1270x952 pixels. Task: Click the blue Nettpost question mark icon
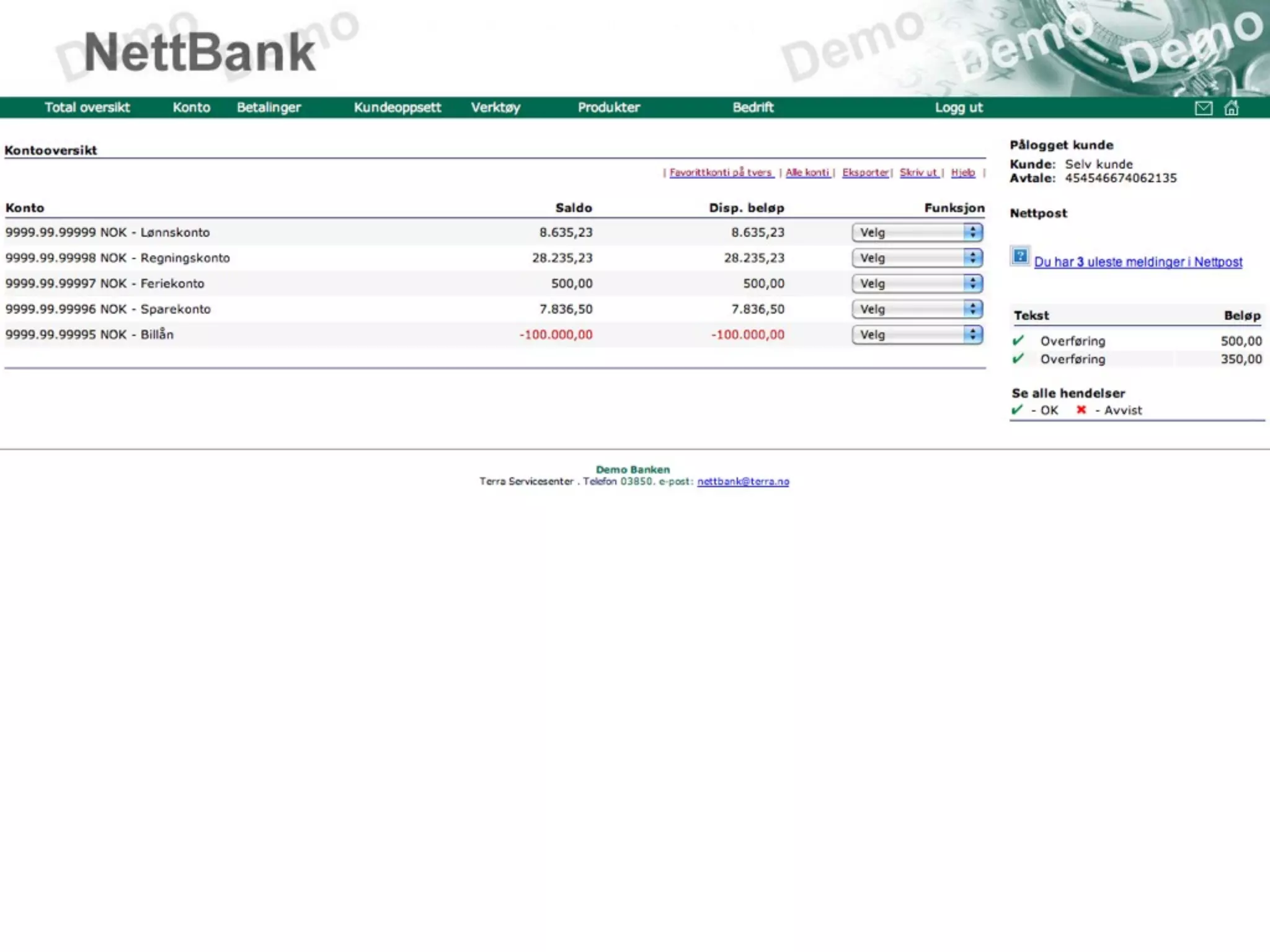pos(1020,256)
